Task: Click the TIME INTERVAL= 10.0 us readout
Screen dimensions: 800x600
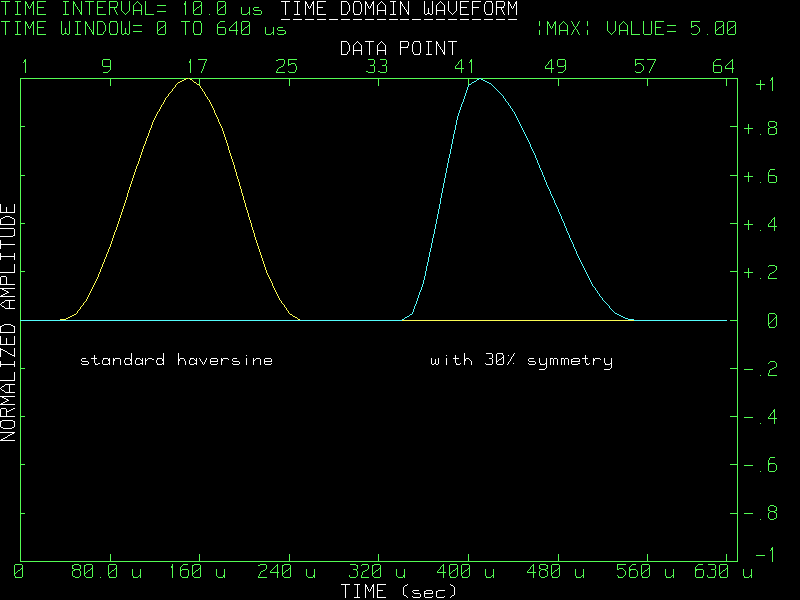Action: coord(132,9)
